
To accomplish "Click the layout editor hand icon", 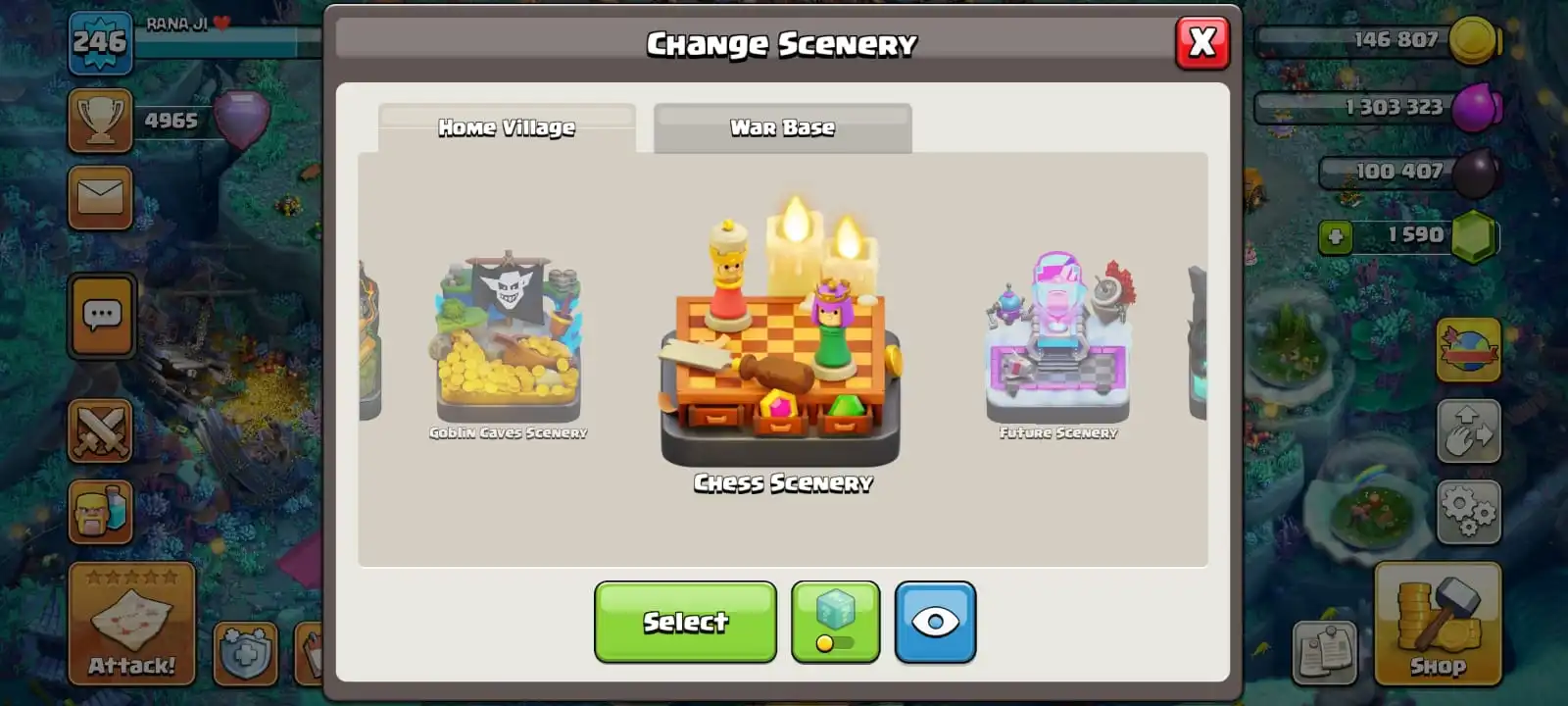I will [x=1468, y=430].
